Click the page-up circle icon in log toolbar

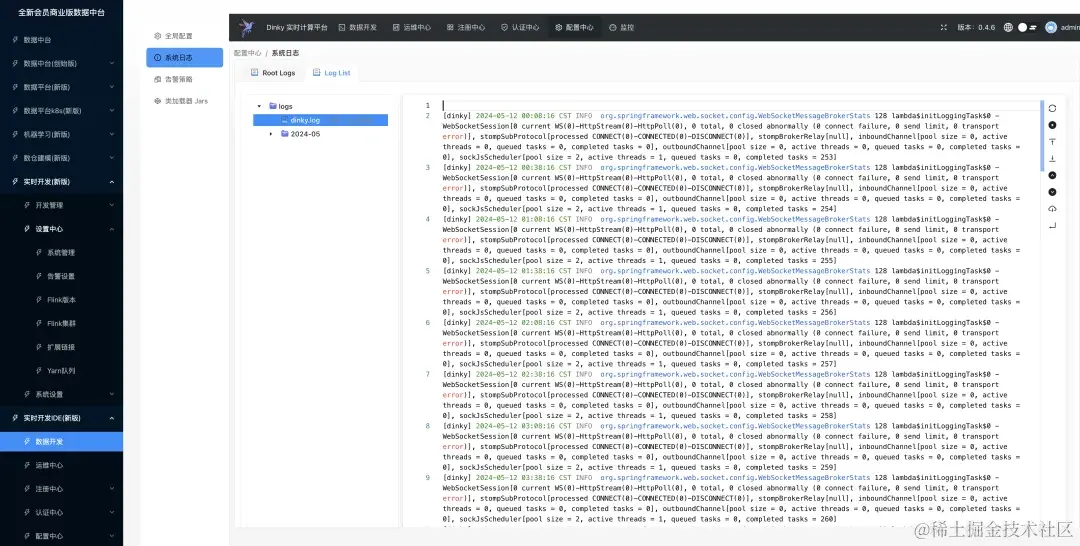pyautogui.click(x=1052, y=176)
